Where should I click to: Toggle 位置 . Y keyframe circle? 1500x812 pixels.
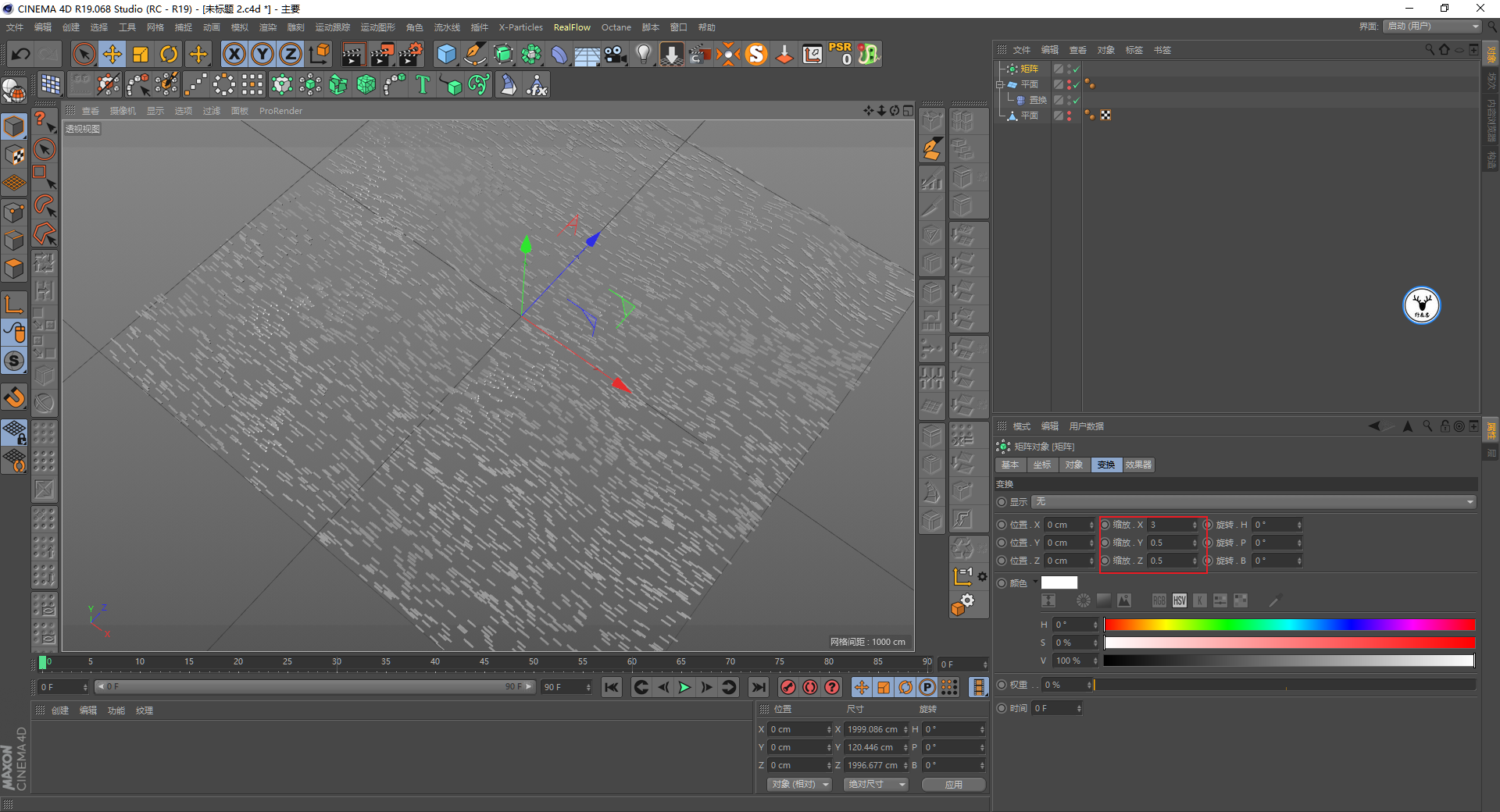pos(1002,543)
